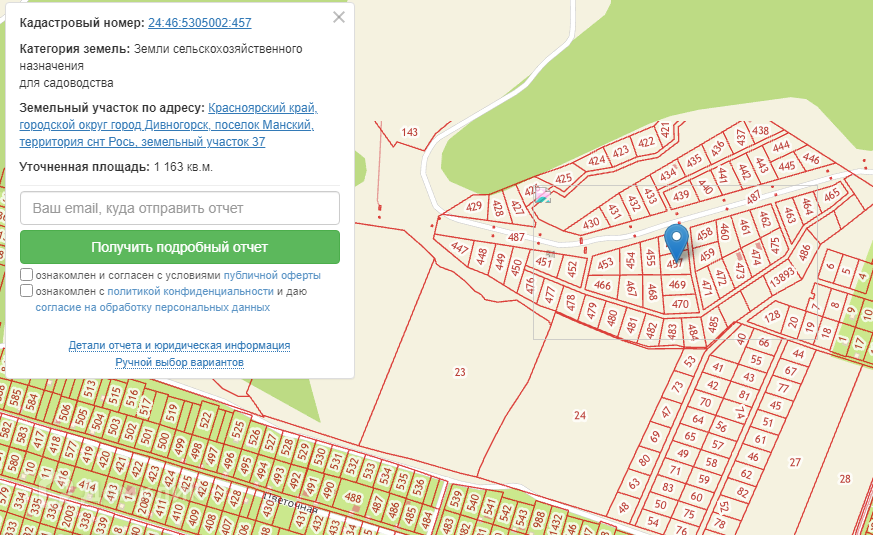873x535 pixels.
Task: Select parcel 469 on the map
Action: 677,284
